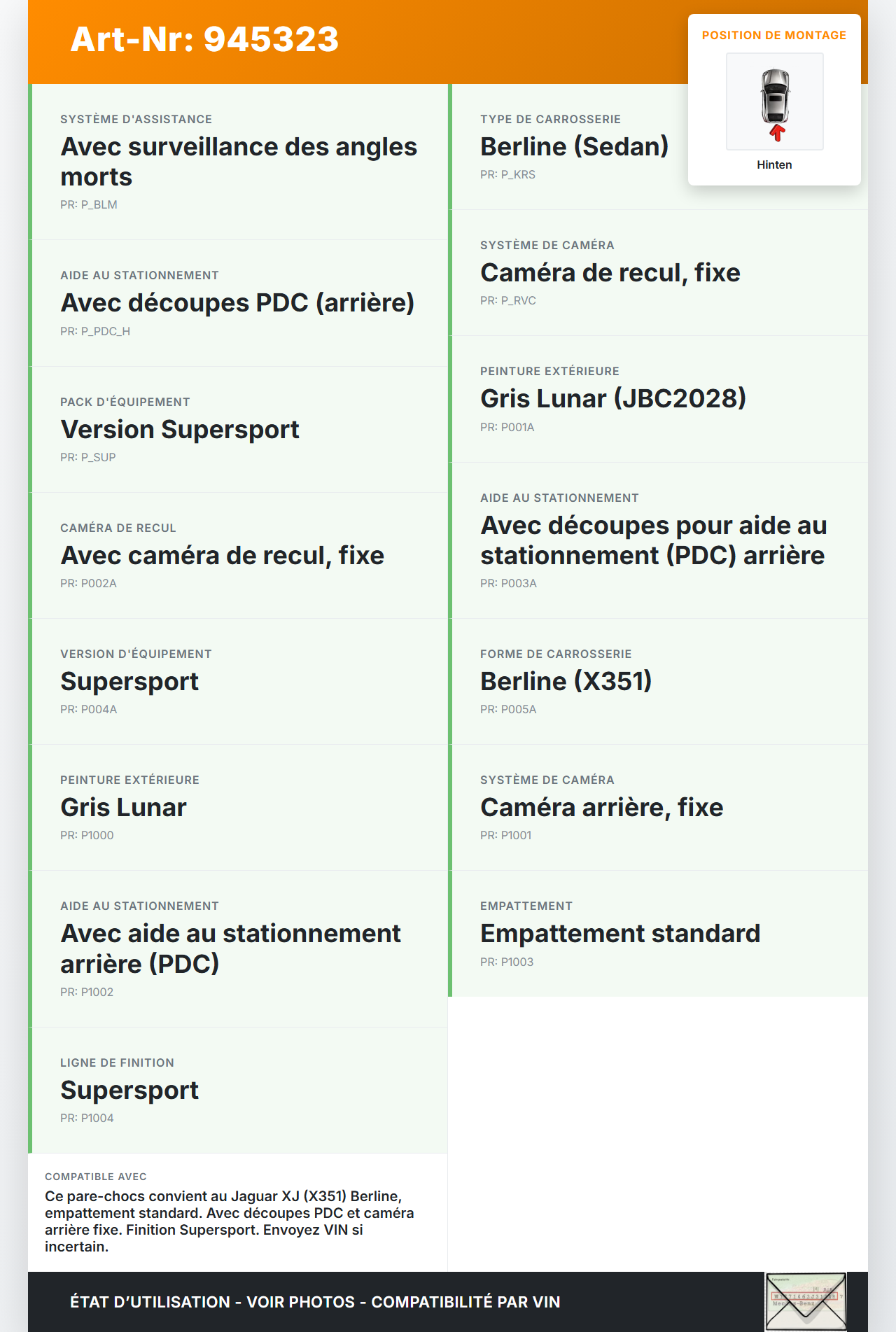Viewport: 896px width, 1332px height.
Task: Select 'Avec découpes PDC (arrière)' entry
Action: tap(237, 303)
